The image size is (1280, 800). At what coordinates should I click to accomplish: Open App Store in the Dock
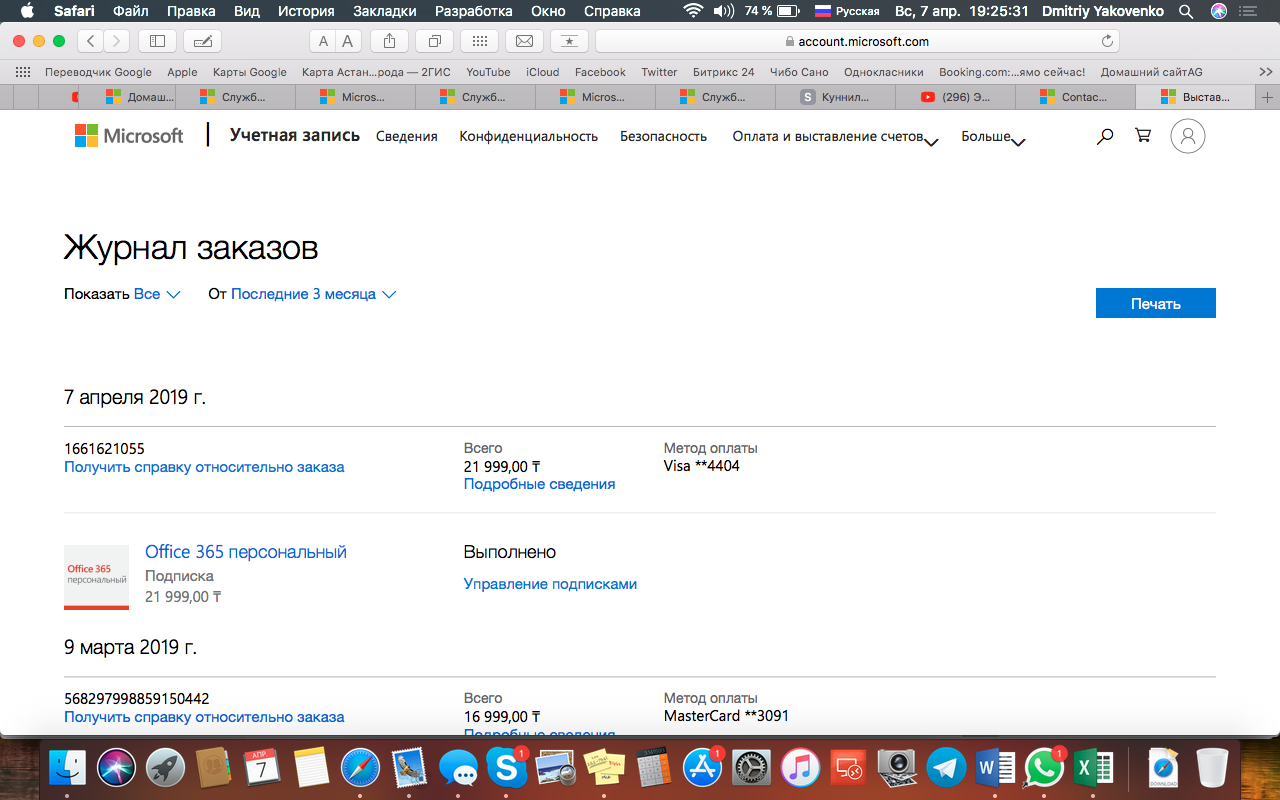(x=703, y=768)
